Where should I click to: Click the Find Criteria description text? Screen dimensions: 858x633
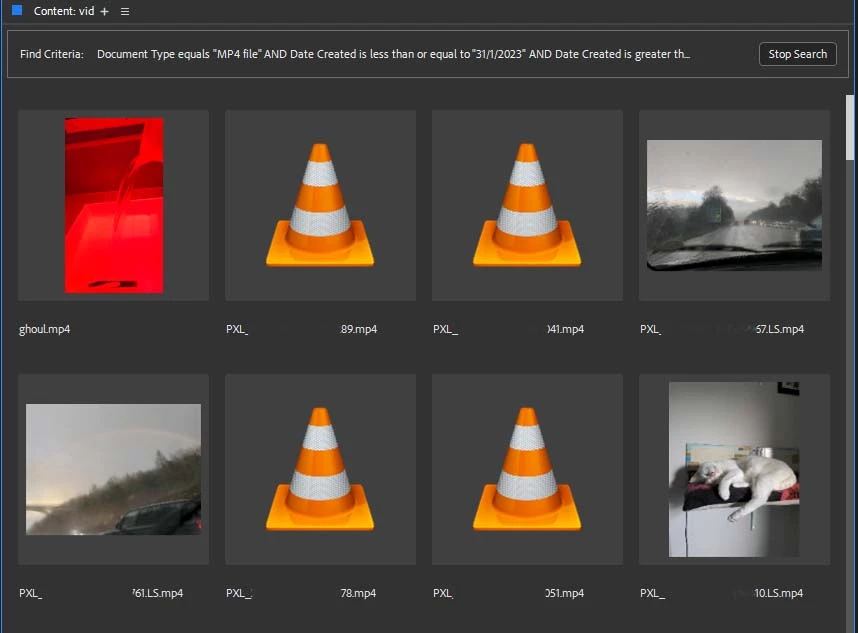[393, 54]
